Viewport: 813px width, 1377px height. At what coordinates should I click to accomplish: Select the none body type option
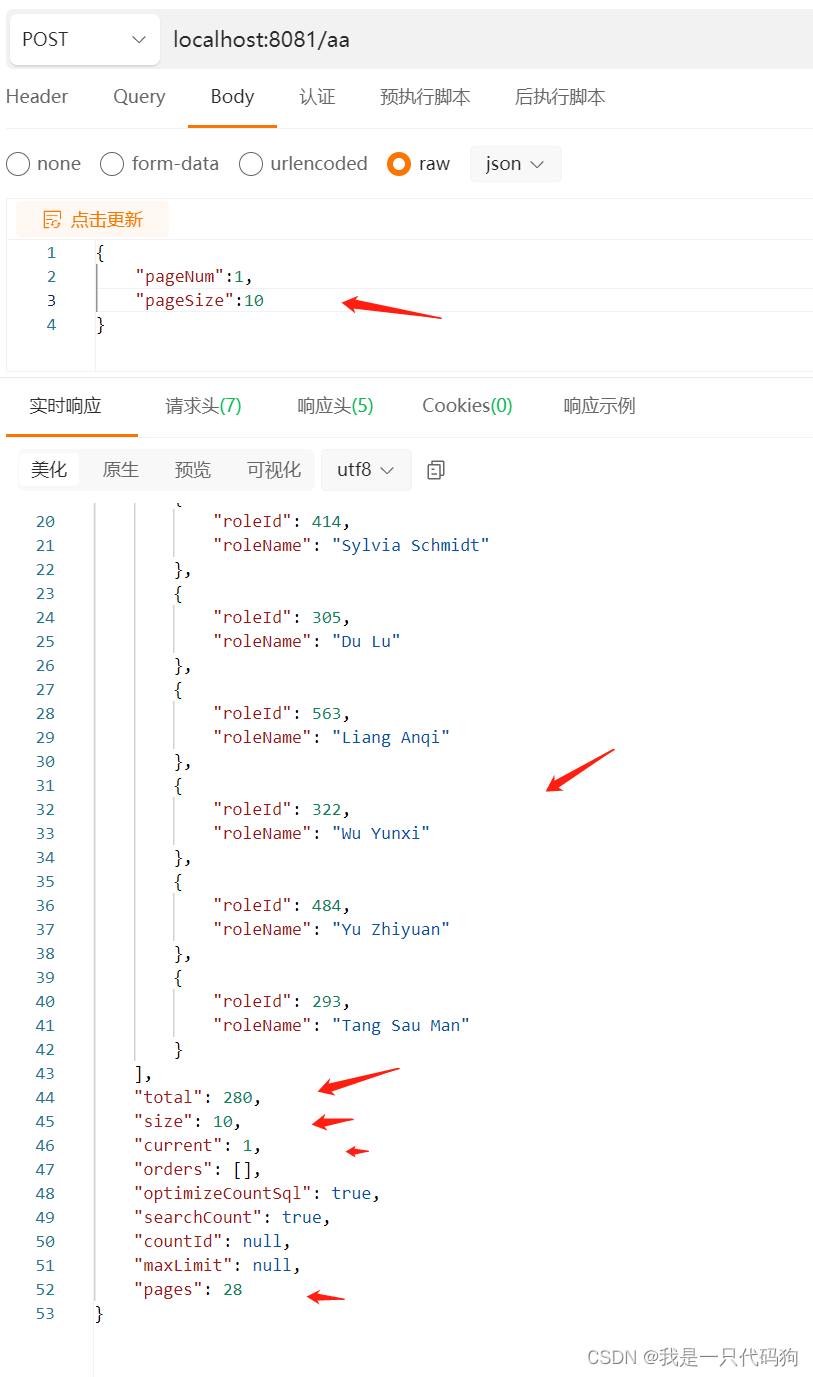[17, 163]
